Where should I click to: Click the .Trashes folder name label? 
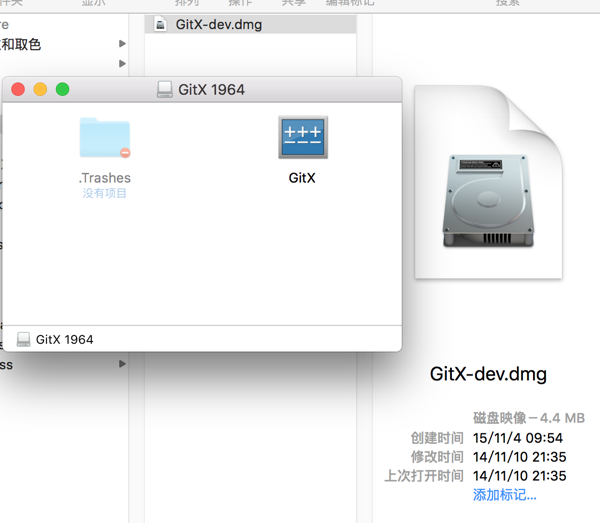pos(104,178)
